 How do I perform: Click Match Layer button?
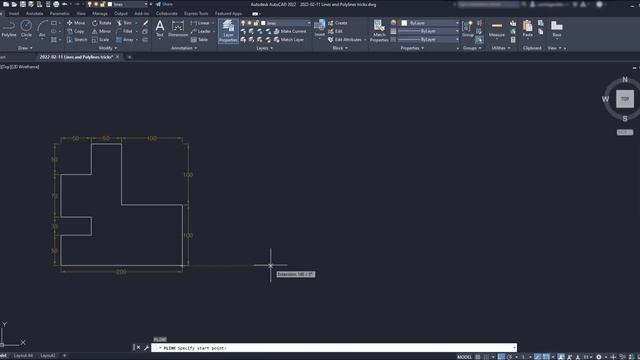click(289, 40)
